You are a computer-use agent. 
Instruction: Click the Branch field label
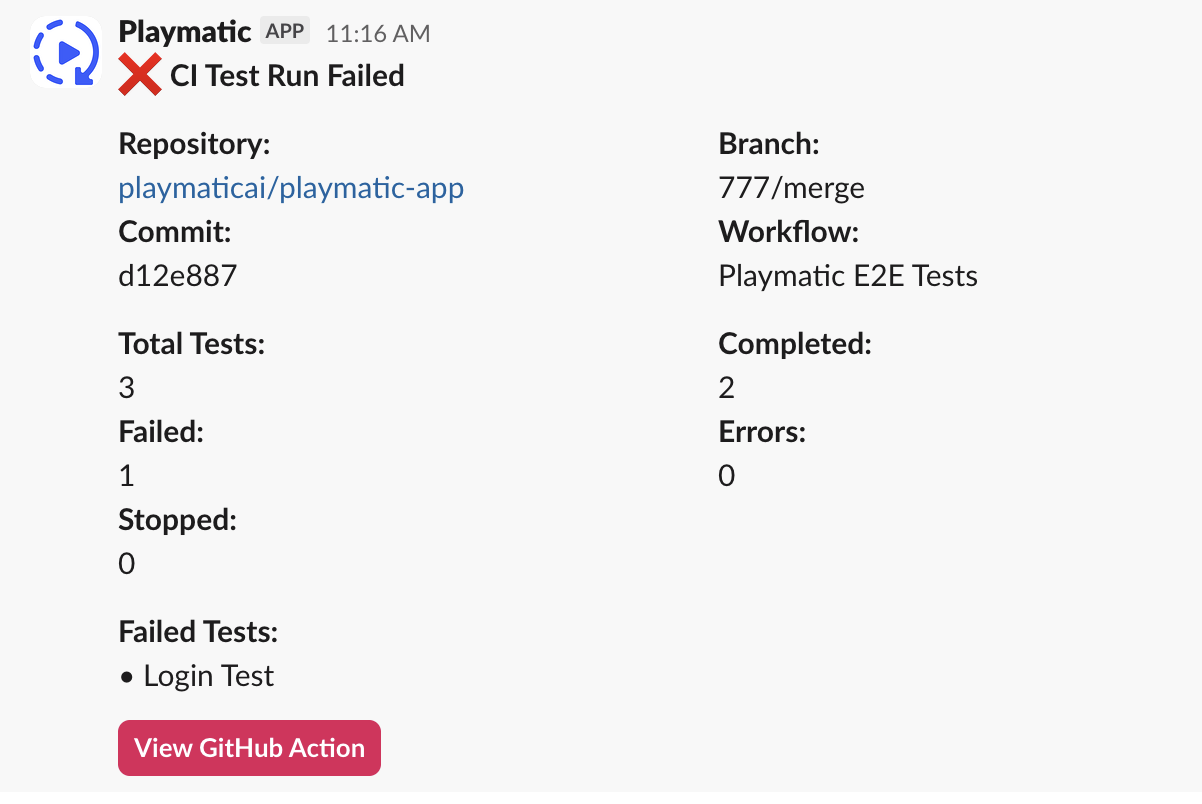[769, 144]
